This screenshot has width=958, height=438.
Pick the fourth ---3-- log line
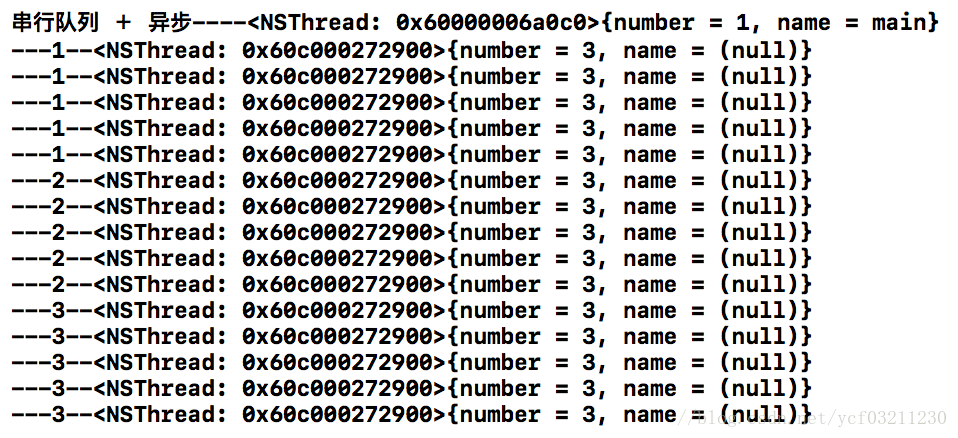click(x=412, y=388)
